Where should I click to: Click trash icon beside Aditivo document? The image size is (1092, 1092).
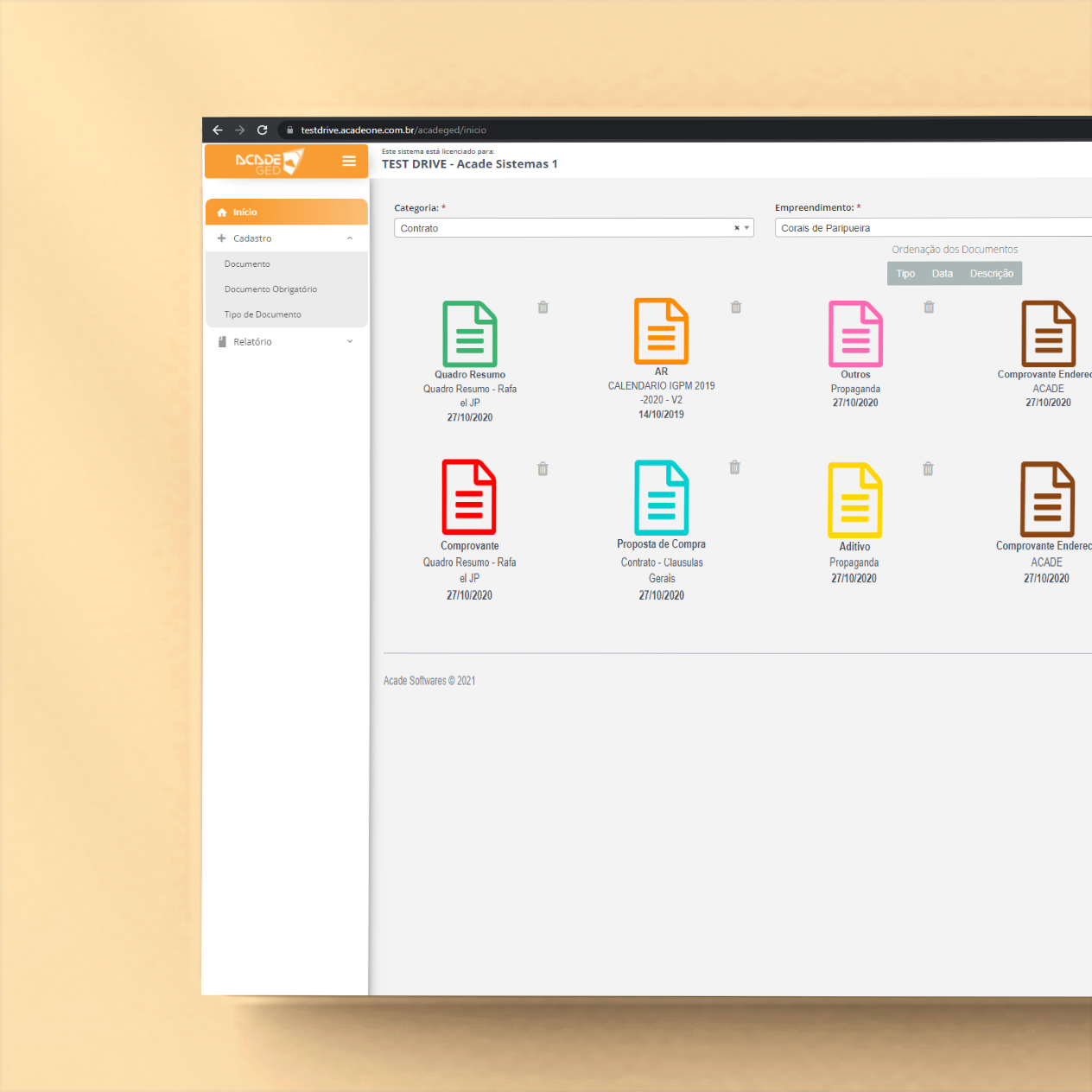(x=928, y=469)
